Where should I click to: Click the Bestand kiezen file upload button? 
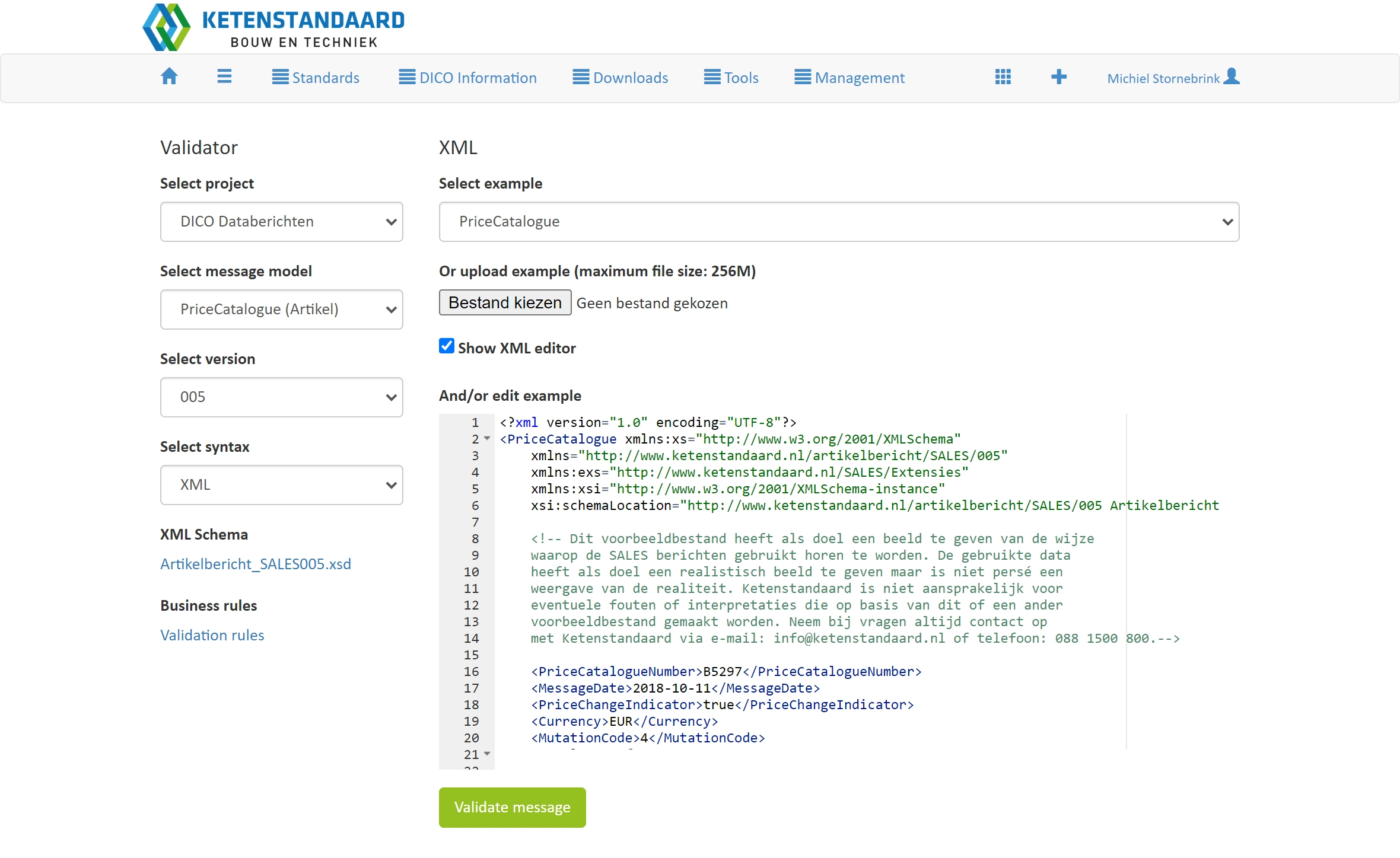504,302
